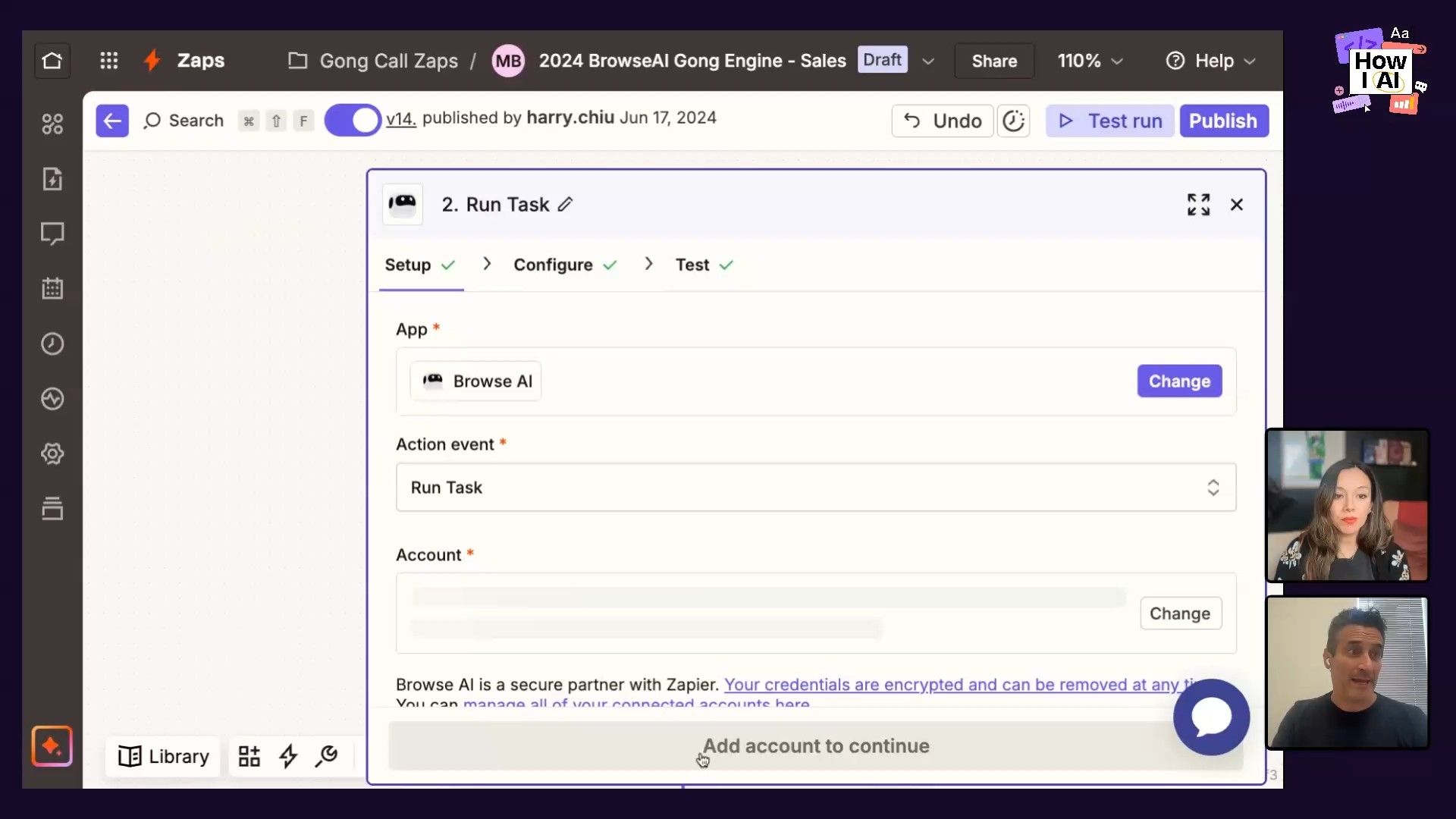Go to the Zapier home icon
The width and height of the screenshot is (1456, 819).
pos(52,61)
